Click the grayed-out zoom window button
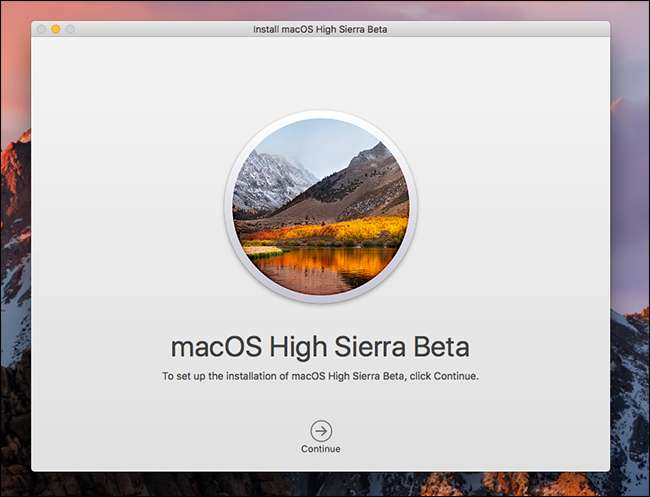Viewport: 650px width, 497px height. click(x=70, y=29)
